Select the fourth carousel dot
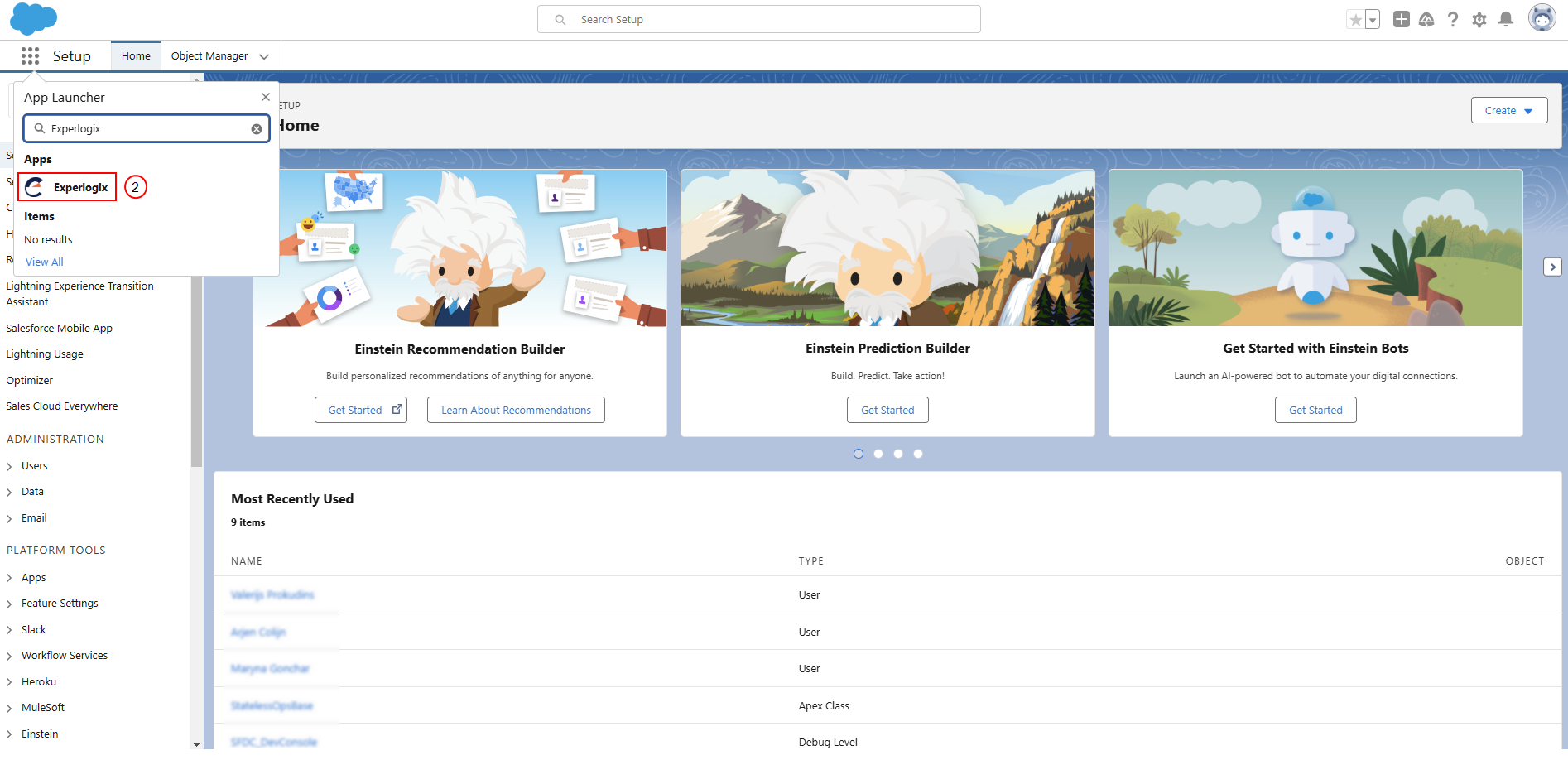The height and width of the screenshot is (760, 1568). coord(918,454)
